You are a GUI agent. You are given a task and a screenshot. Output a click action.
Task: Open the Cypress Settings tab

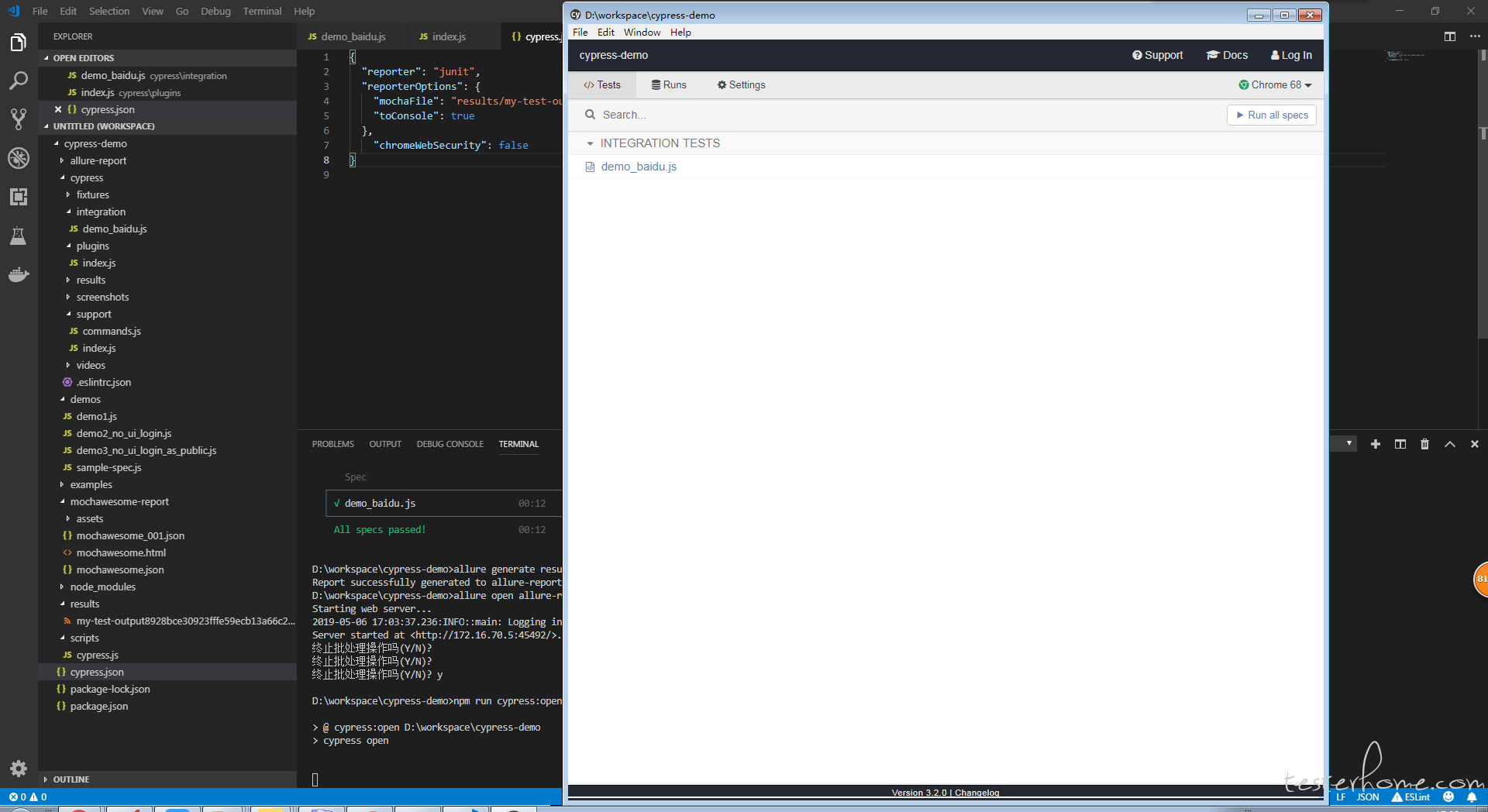tap(741, 85)
